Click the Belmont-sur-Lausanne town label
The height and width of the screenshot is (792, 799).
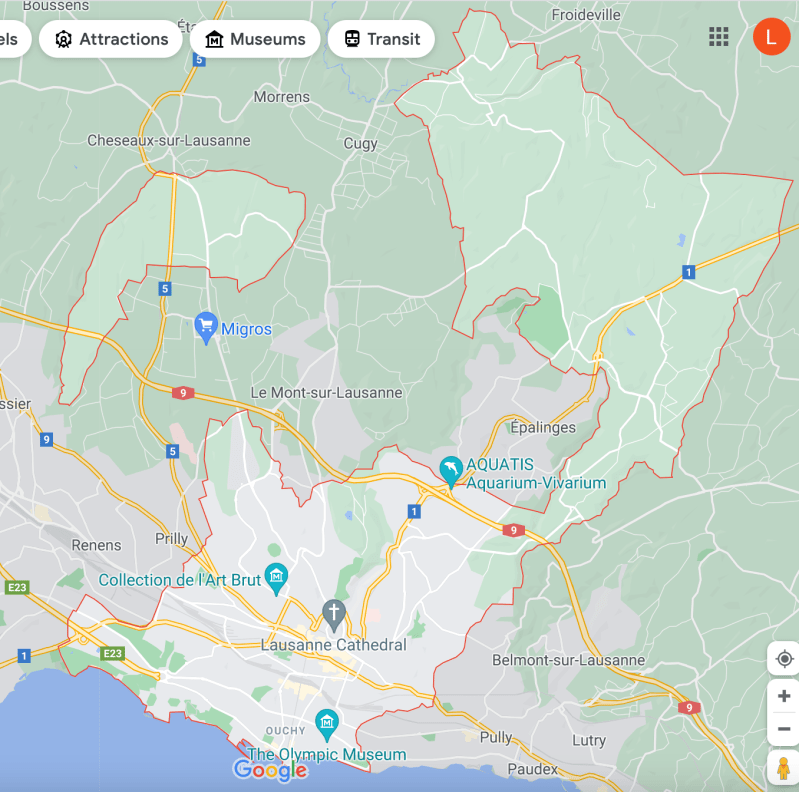[568, 660]
